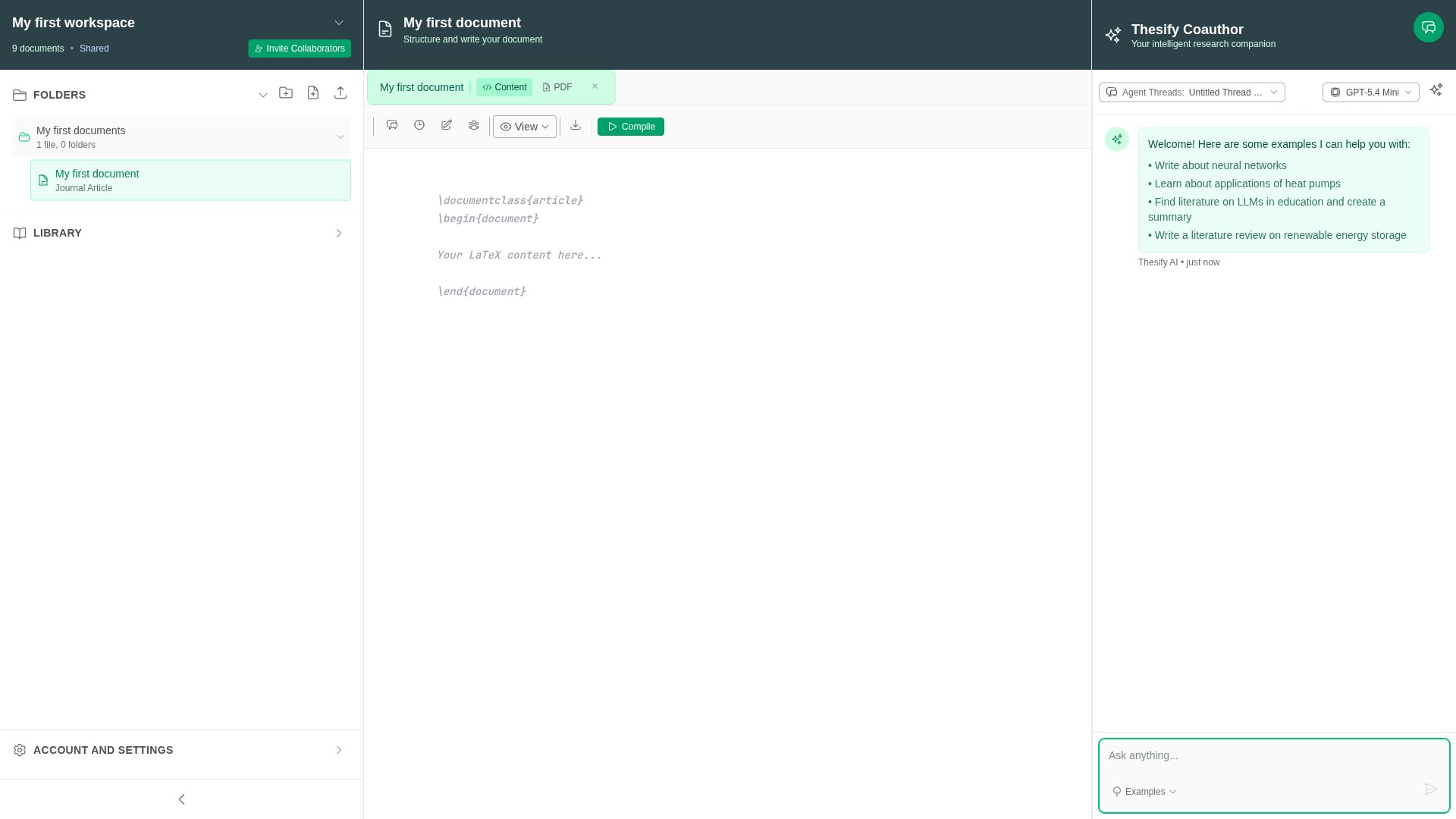Click the Thesify AI avatar sparkle icon
Screen dimensions: 1456x819
point(1117,140)
